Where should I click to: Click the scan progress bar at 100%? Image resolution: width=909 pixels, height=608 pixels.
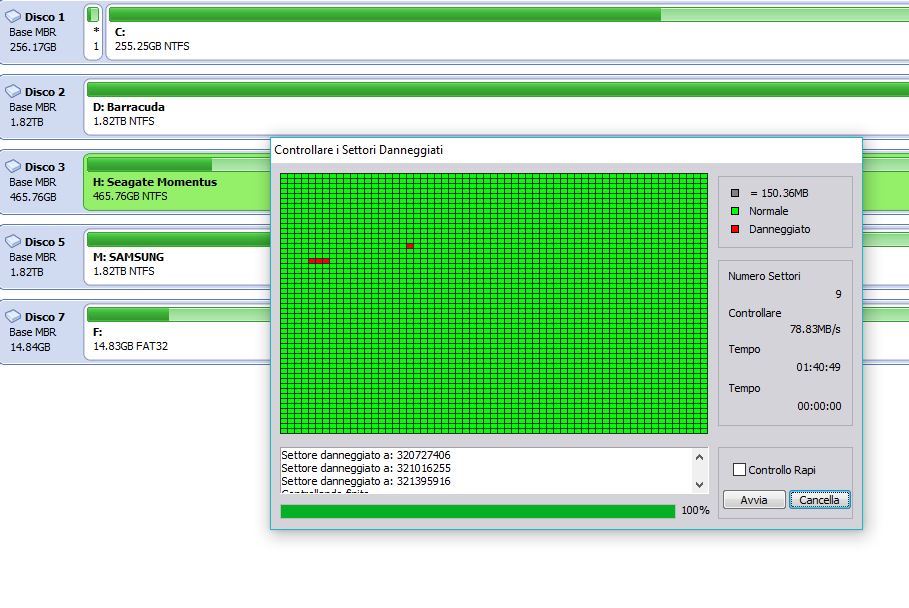tap(478, 511)
